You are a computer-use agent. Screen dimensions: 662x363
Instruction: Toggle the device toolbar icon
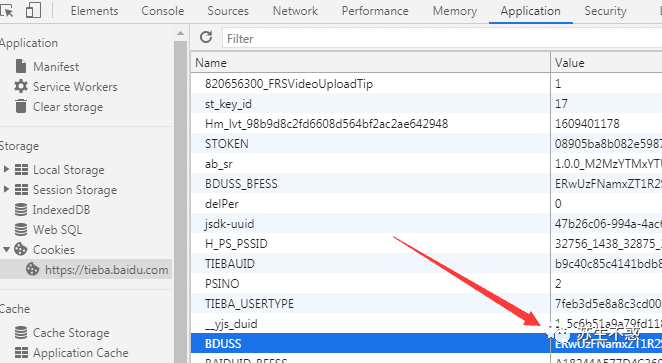pyautogui.click(x=33, y=11)
